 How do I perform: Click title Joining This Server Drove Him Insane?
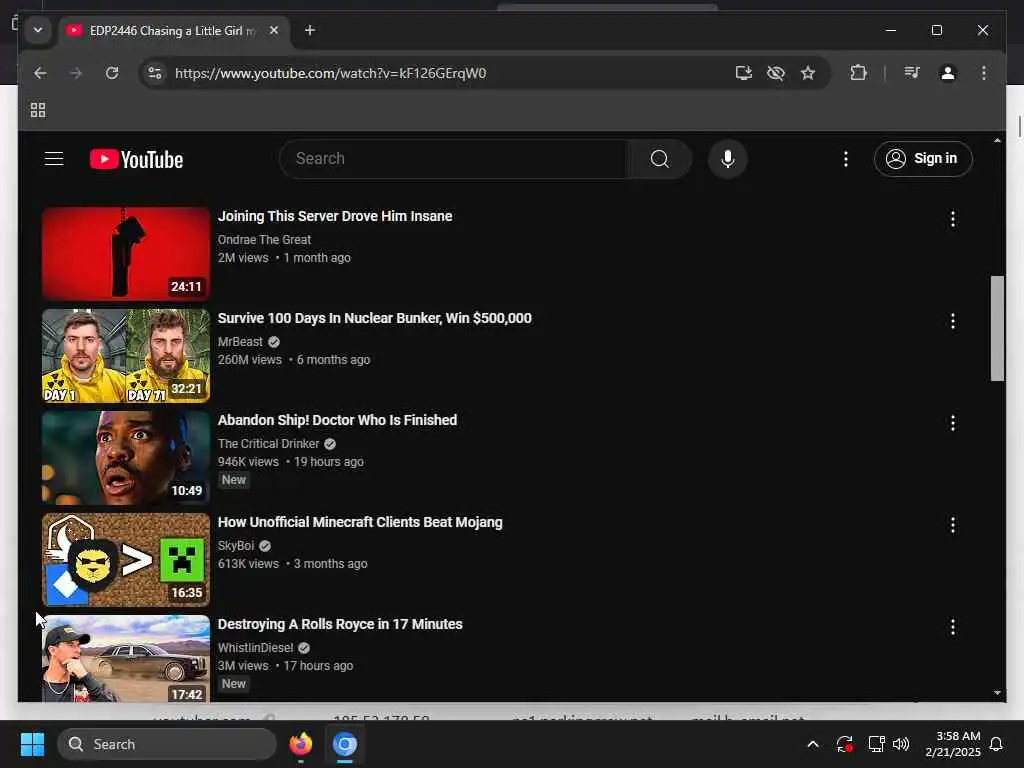click(x=335, y=216)
